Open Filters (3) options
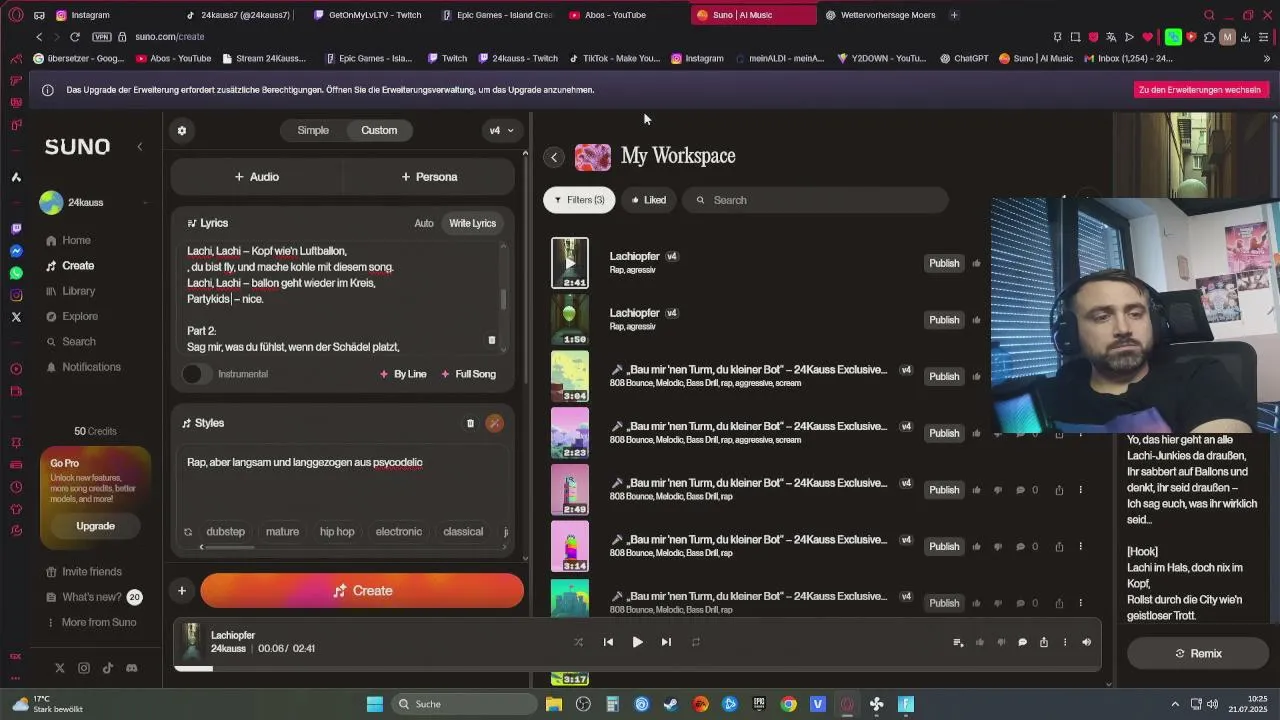The width and height of the screenshot is (1280, 720). point(580,200)
